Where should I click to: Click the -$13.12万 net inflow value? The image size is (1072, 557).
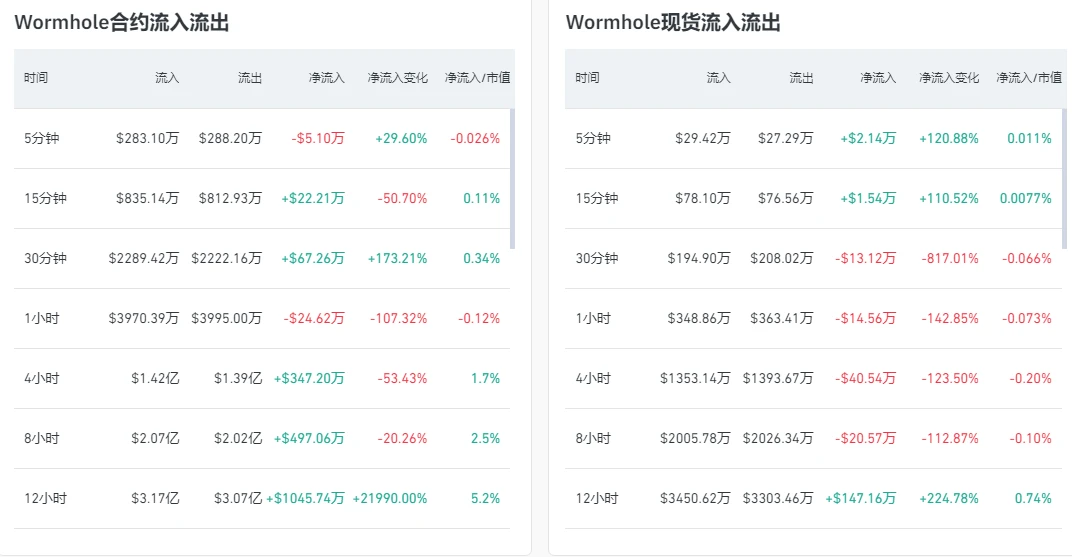[866, 259]
